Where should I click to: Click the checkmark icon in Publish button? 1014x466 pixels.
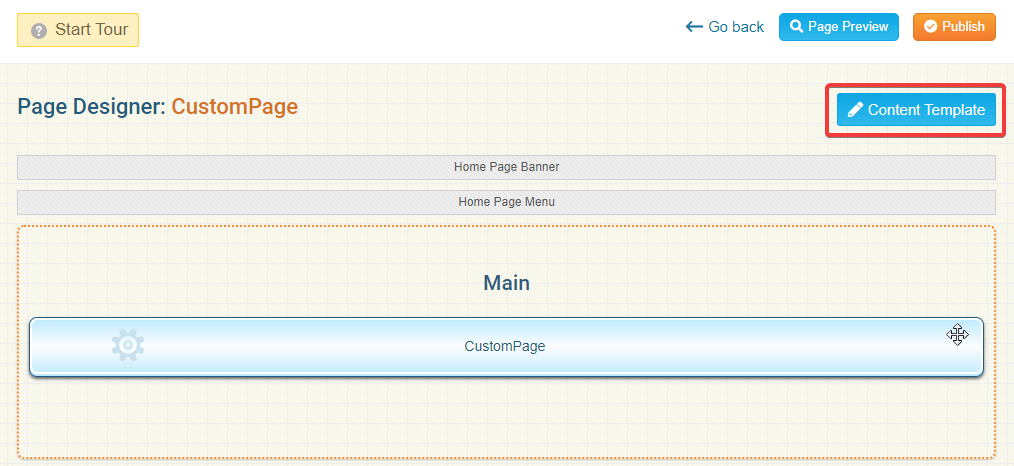930,27
